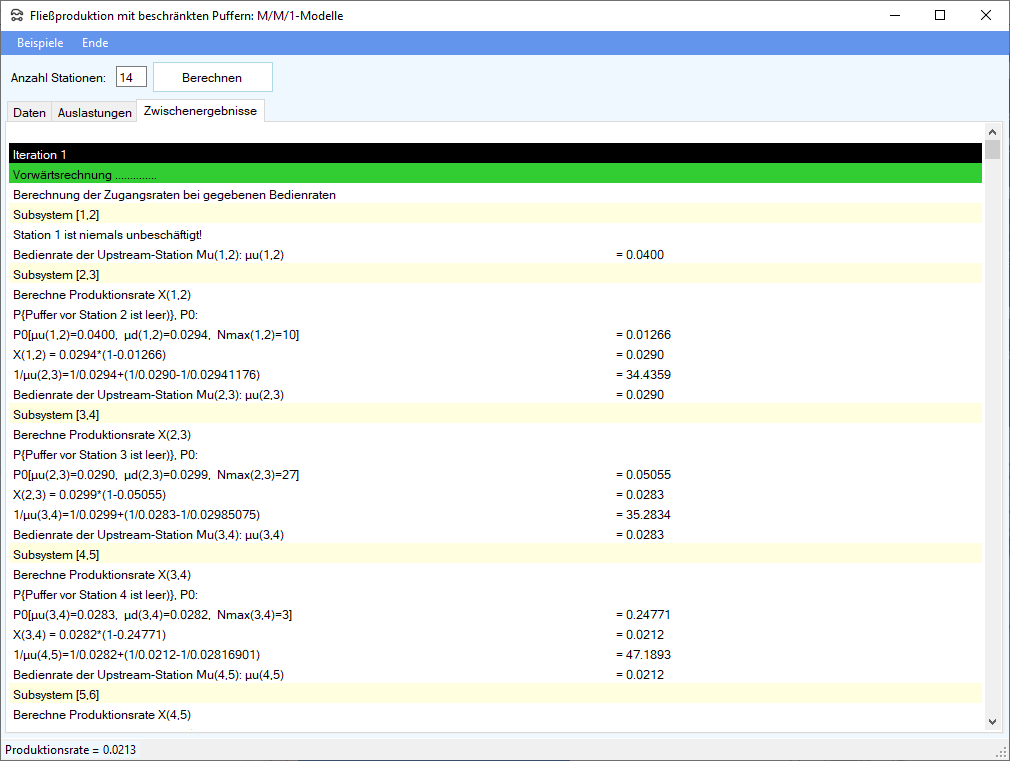
Task: Click the Ende menu item
Action: click(x=95, y=43)
